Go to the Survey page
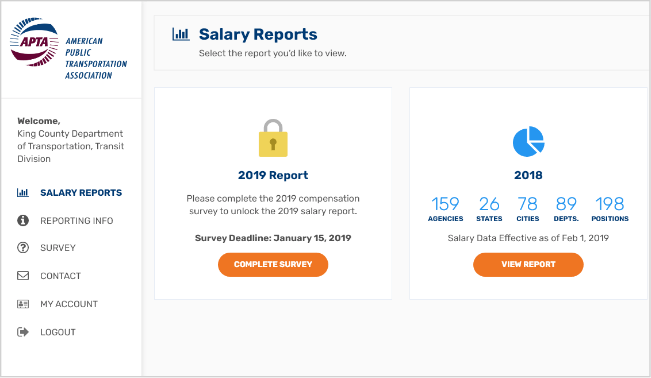 [58, 248]
